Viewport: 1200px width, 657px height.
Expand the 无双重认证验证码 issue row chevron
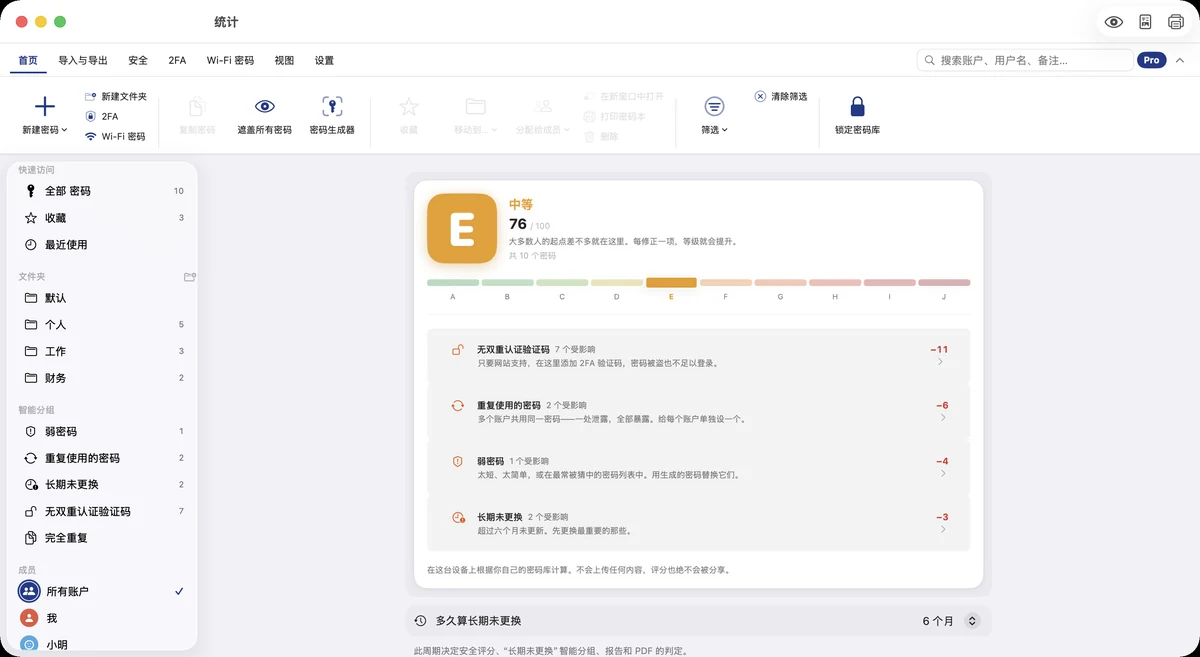pyautogui.click(x=942, y=363)
